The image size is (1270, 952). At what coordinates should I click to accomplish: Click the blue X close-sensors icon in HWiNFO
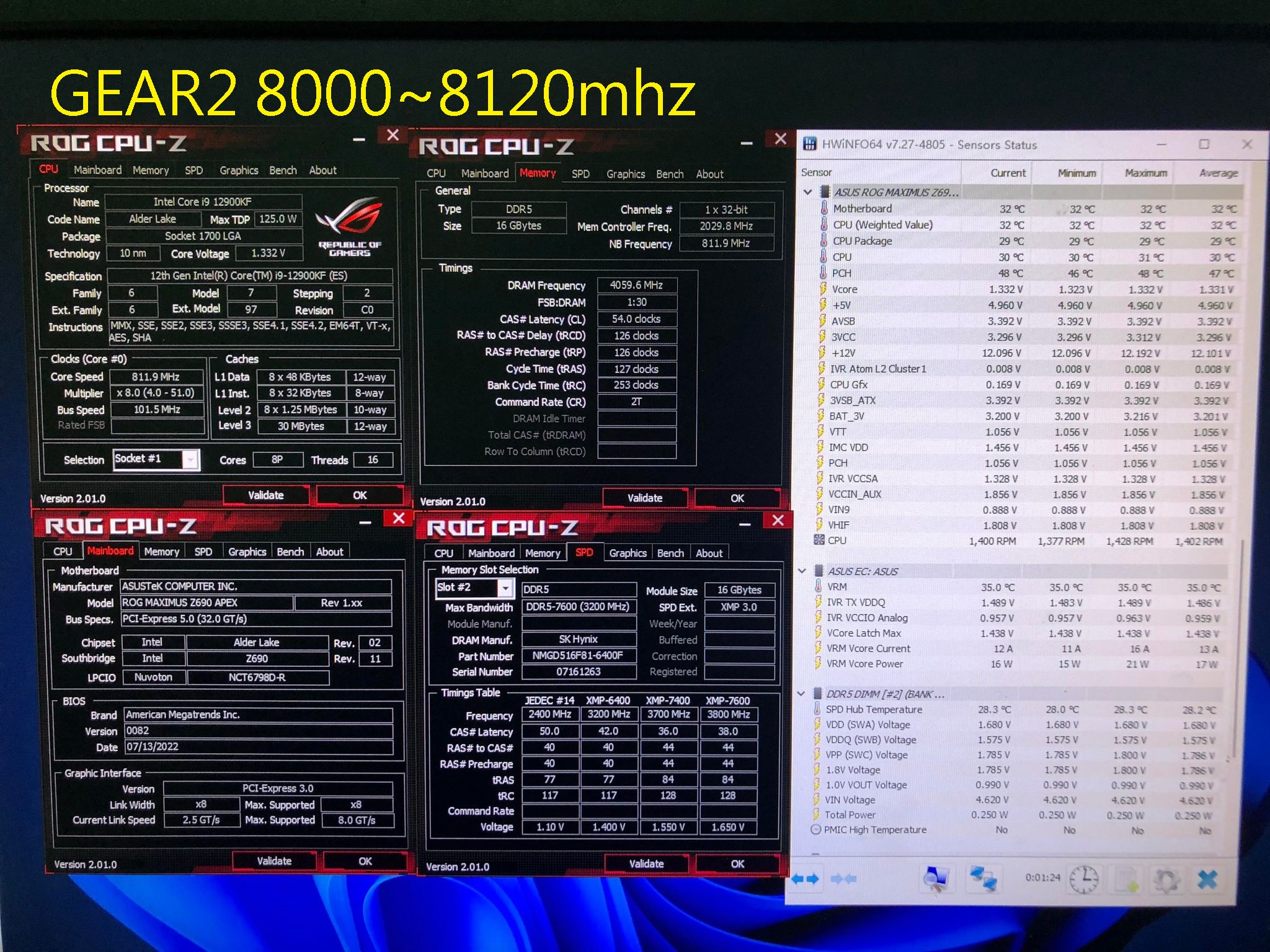(x=1208, y=879)
